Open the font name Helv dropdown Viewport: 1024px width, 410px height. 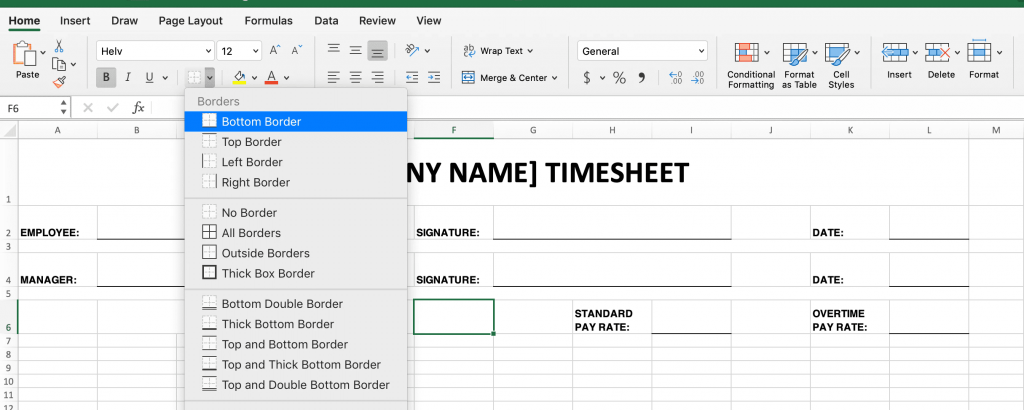208,51
